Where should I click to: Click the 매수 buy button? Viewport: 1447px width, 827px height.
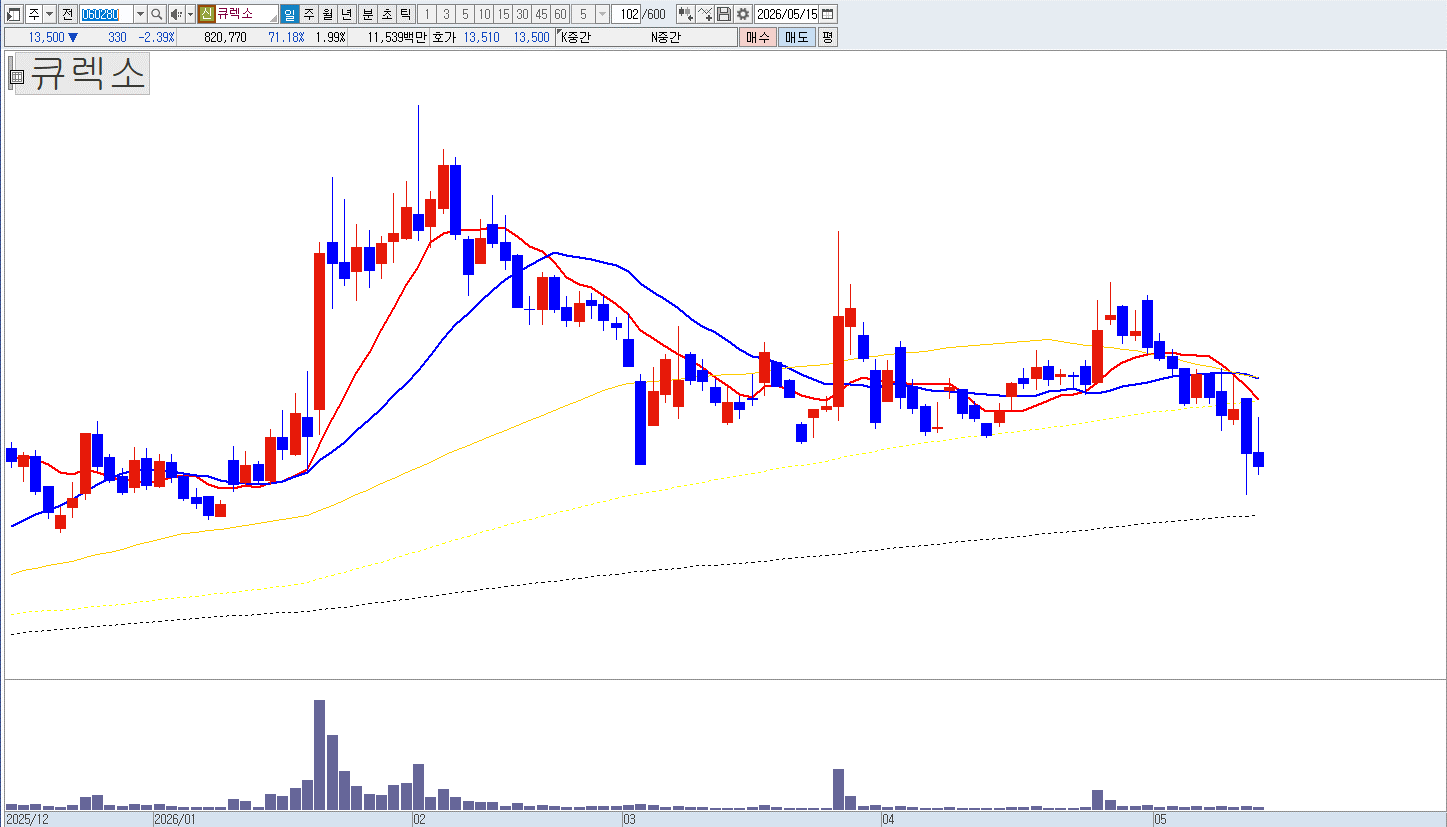(x=757, y=38)
